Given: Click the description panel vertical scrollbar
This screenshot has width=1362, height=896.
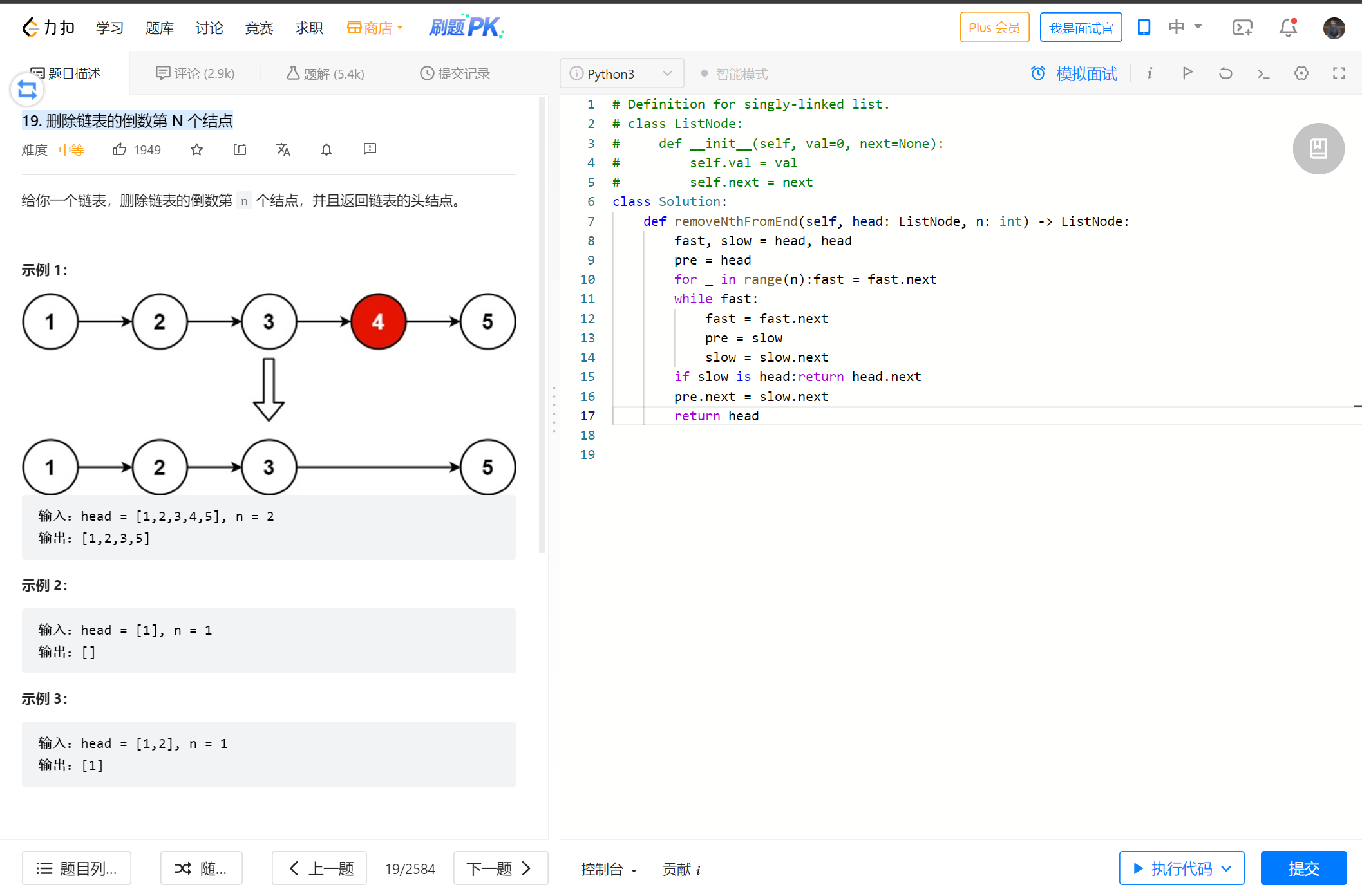Looking at the screenshot, I should click(x=542, y=322).
